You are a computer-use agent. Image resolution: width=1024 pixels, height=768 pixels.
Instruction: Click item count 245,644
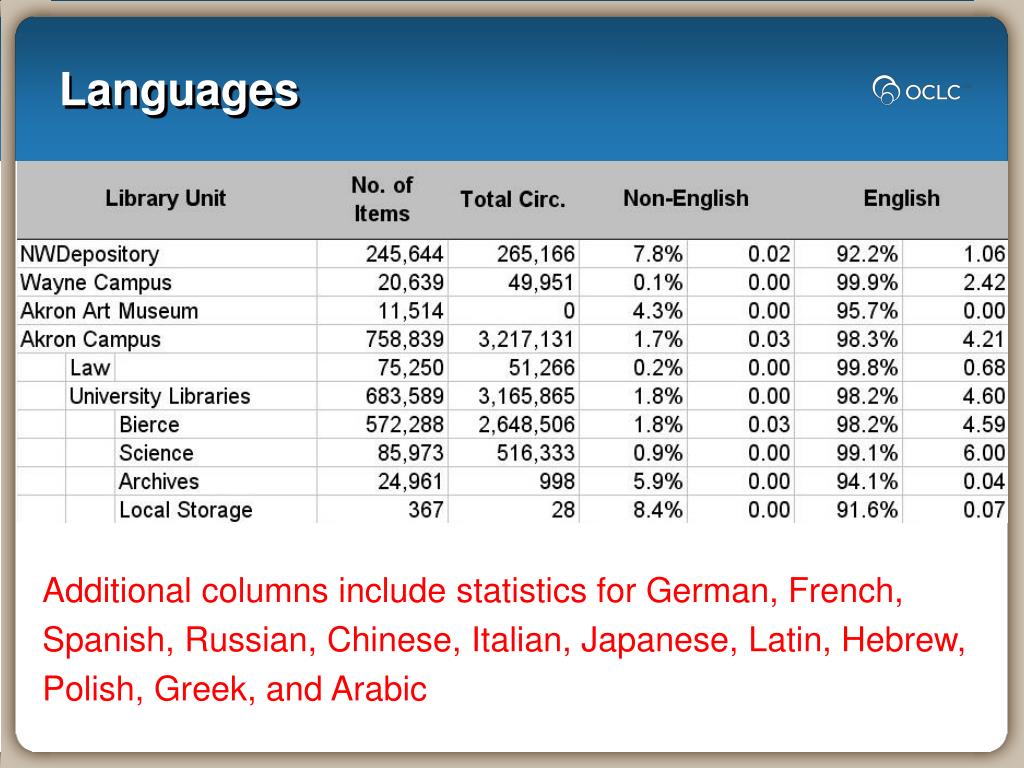(404, 254)
